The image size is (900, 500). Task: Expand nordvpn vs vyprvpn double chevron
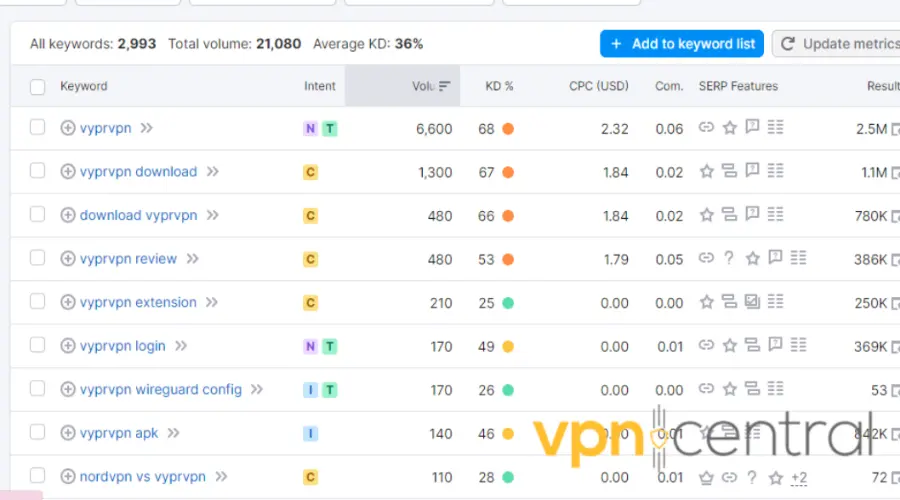pyautogui.click(x=221, y=476)
